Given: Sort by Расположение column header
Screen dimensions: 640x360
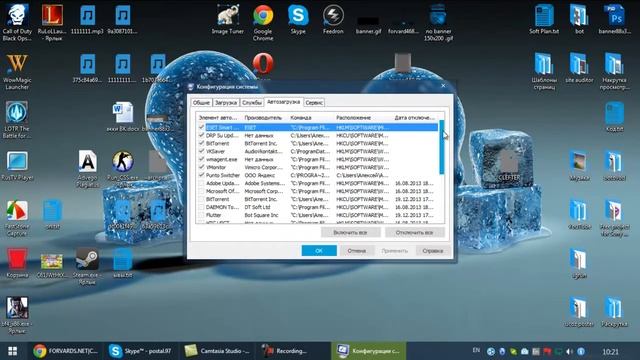Looking at the screenshot, I should tap(363, 118).
